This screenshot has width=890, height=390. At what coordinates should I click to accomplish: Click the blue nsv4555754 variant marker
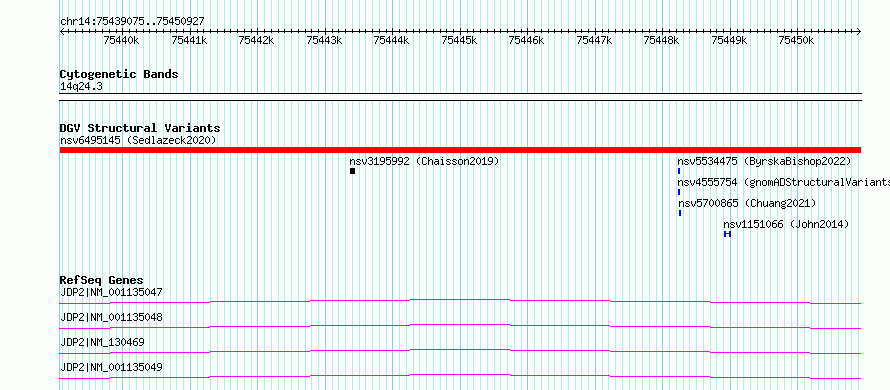tap(679, 192)
